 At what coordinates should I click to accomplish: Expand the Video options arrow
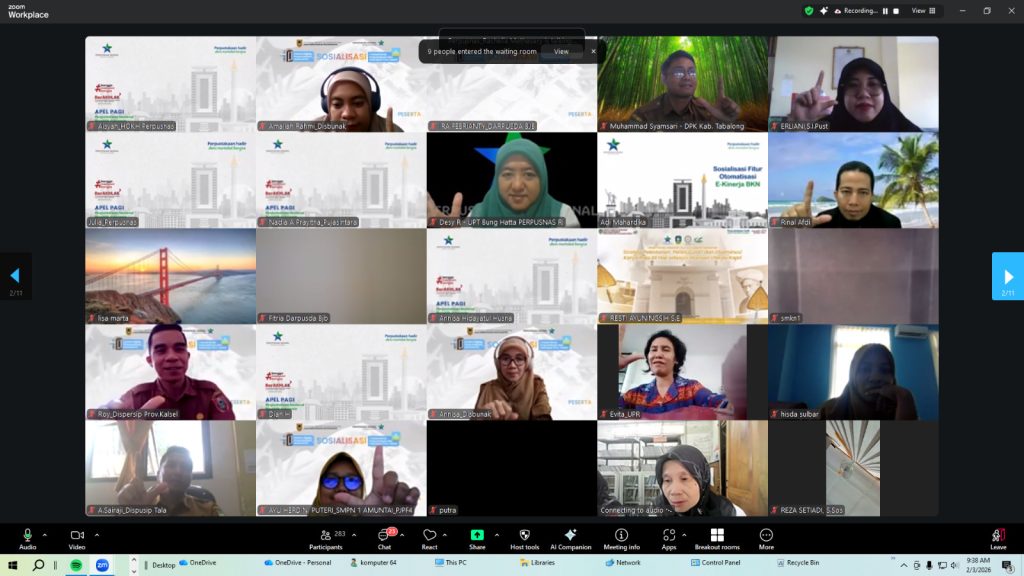(x=96, y=535)
